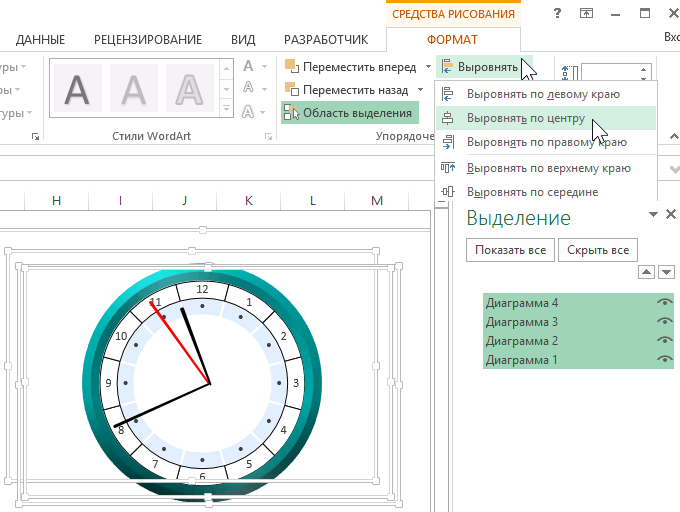Click Выровнять по левому краю icon
The image size is (680, 512).
(447, 94)
